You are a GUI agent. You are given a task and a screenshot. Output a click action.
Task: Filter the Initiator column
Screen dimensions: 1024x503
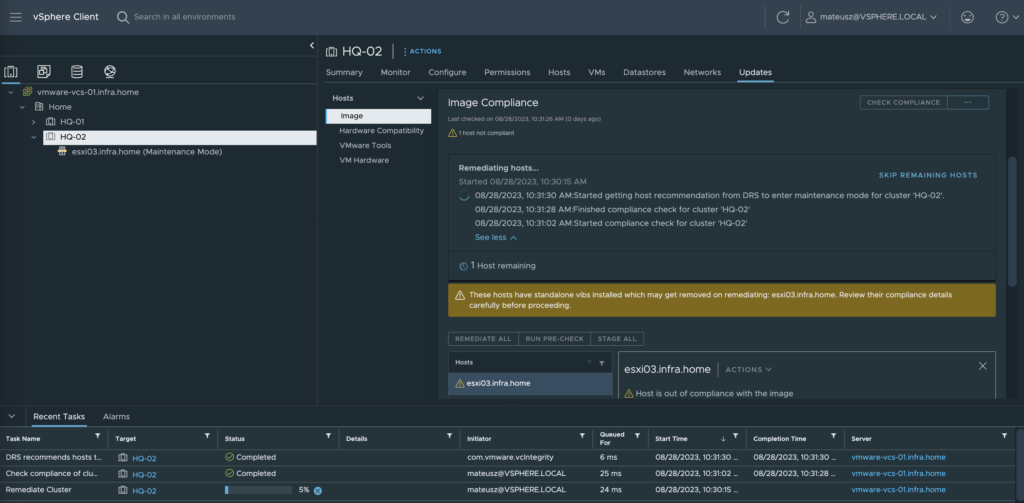(582, 435)
